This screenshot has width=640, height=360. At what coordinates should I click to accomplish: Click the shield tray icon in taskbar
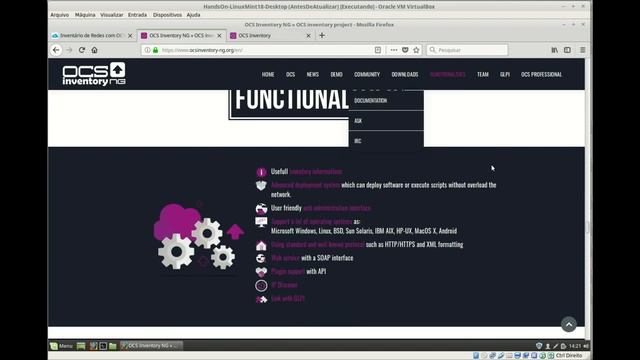point(539,346)
